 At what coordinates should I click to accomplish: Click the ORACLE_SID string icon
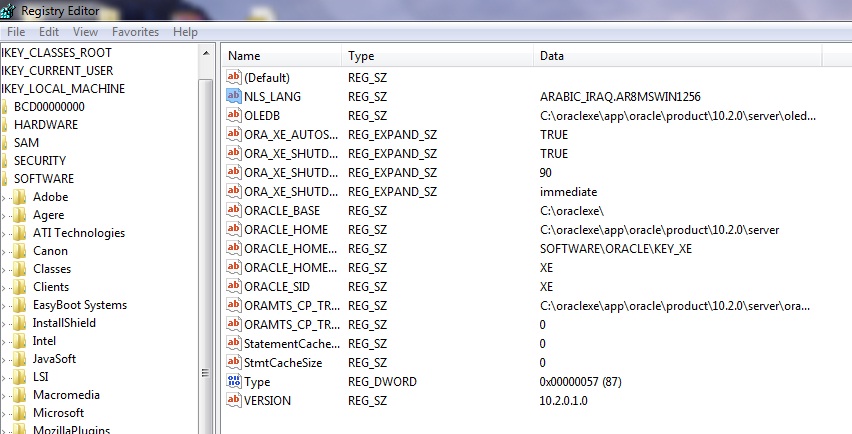(234, 287)
